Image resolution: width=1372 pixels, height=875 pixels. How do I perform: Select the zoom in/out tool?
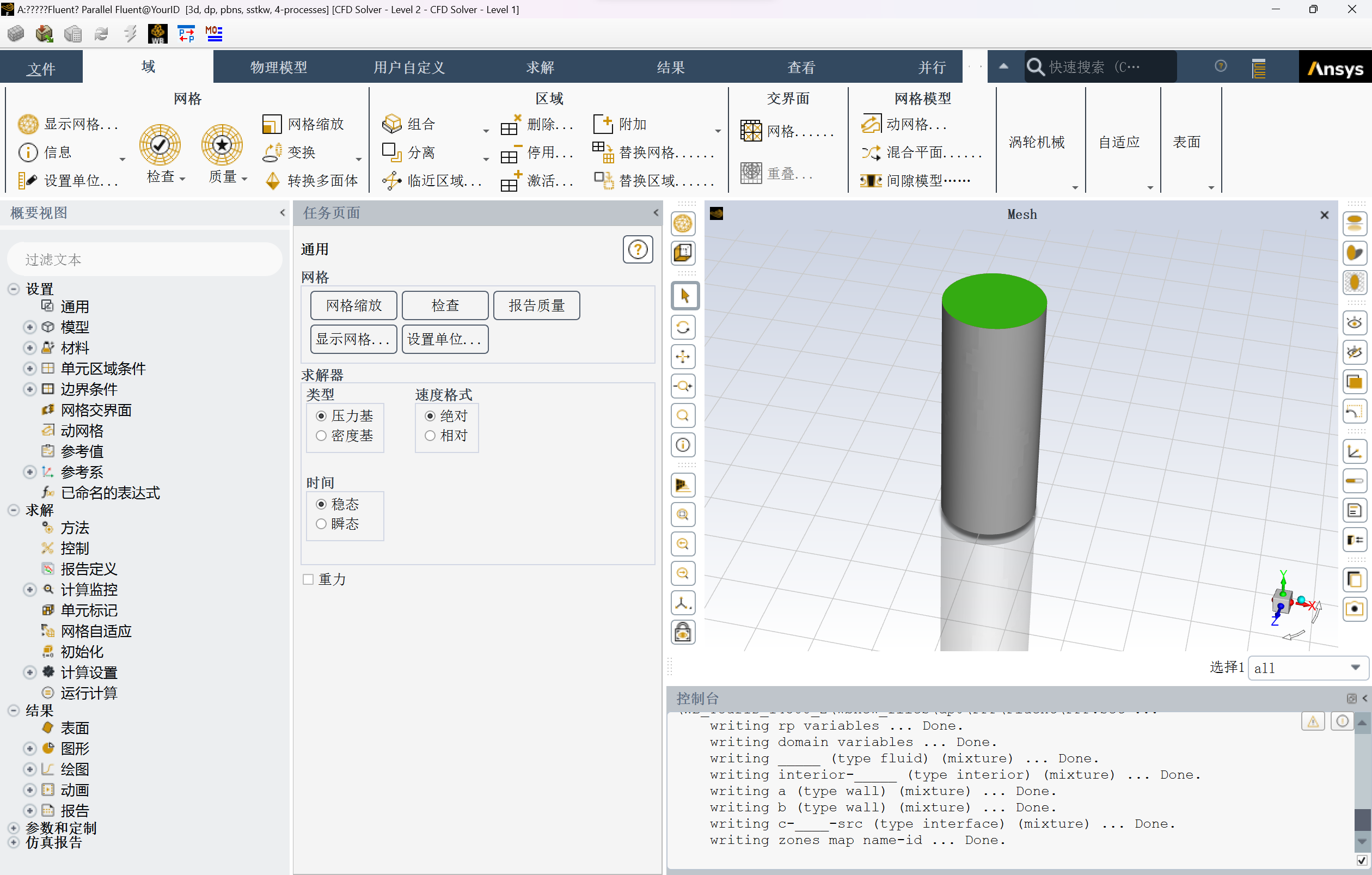[x=684, y=386]
